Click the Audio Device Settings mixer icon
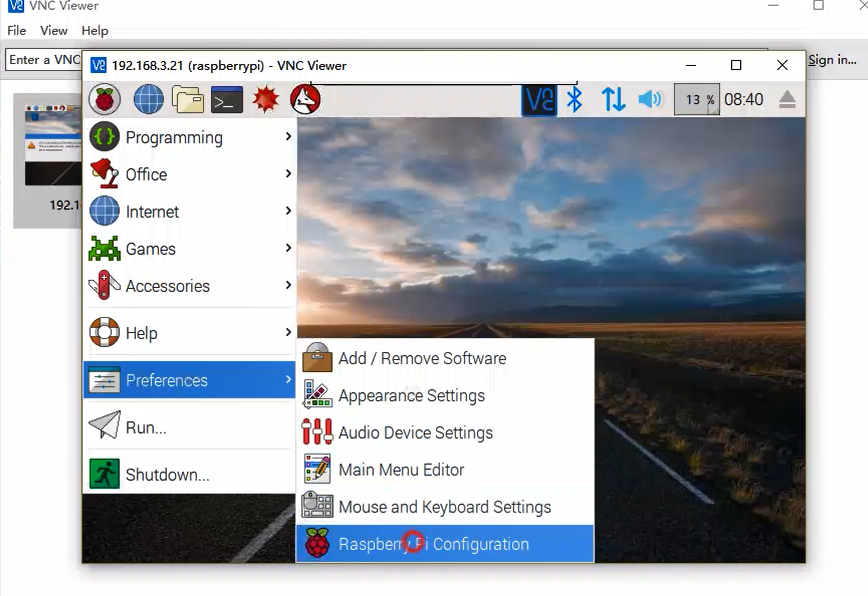The image size is (868, 596). [x=317, y=432]
